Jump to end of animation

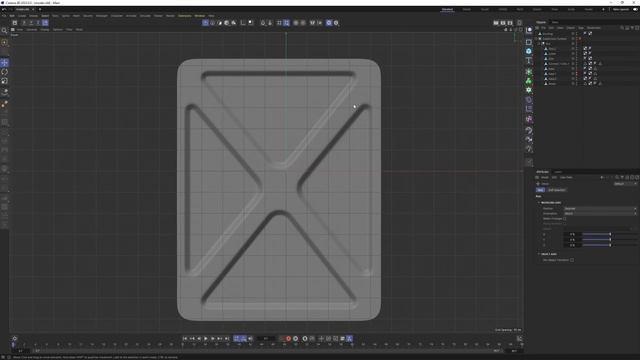(x=227, y=338)
